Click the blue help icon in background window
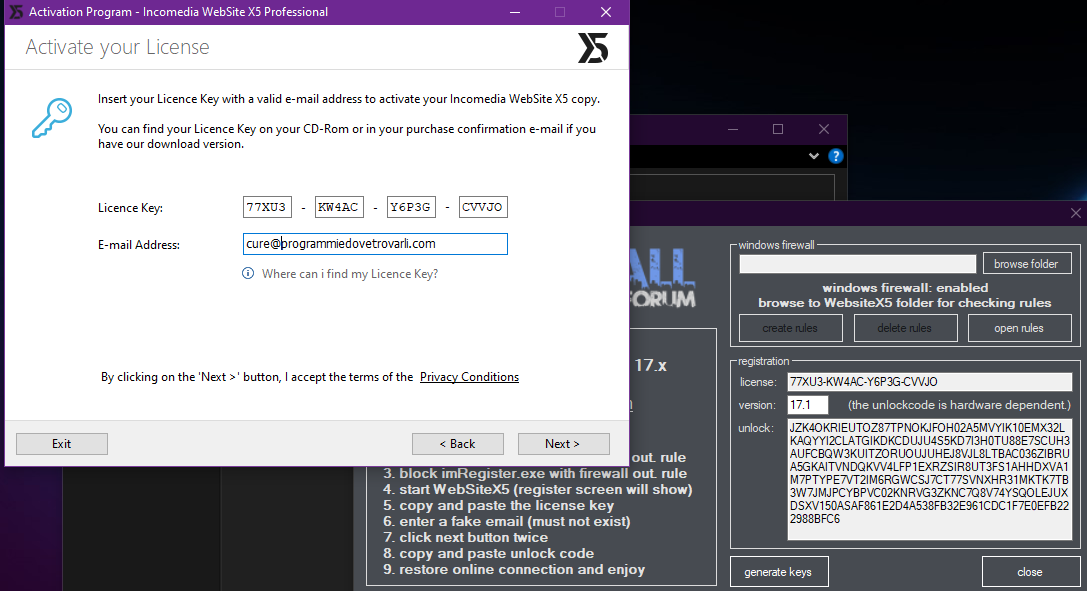This screenshot has width=1087, height=591. (836, 156)
